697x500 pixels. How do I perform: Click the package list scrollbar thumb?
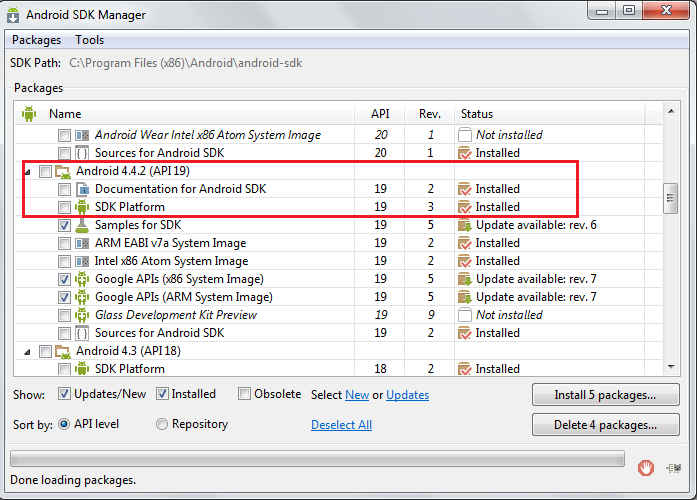click(x=670, y=199)
